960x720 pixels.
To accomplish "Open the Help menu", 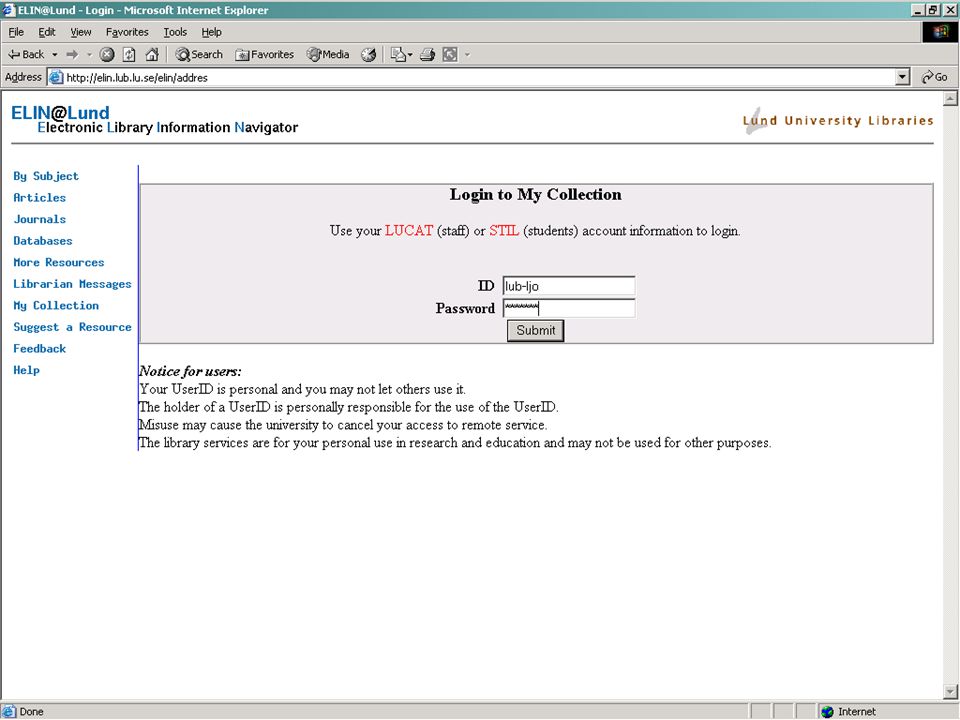I will pos(211,32).
